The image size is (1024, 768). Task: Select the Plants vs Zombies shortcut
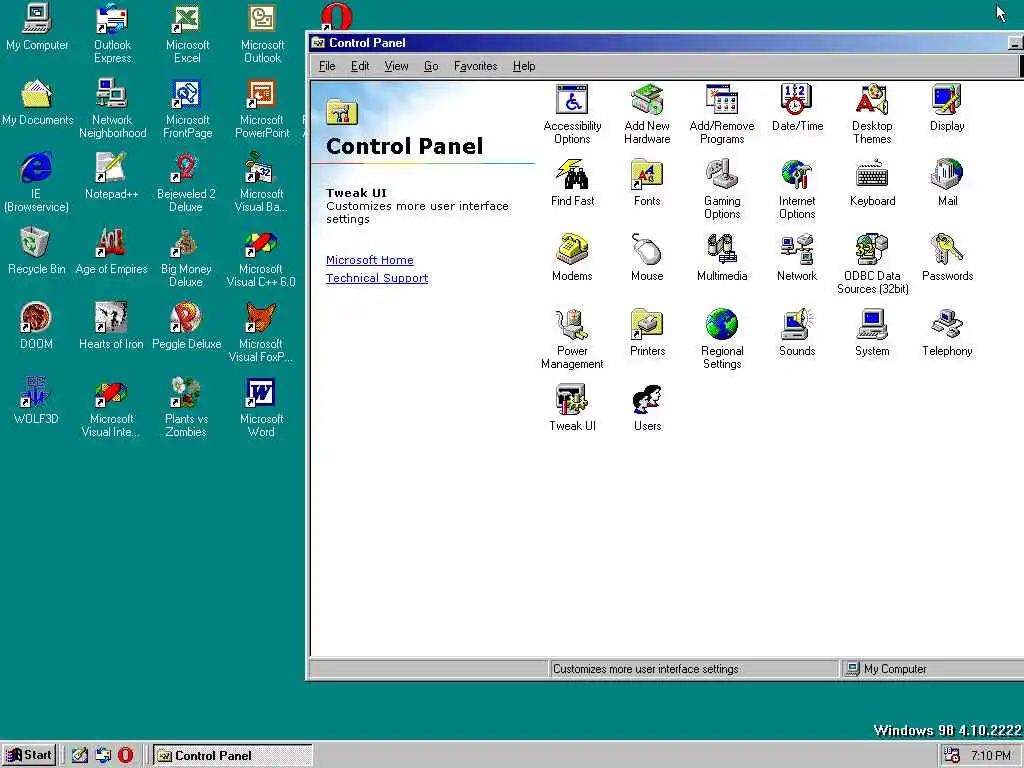coord(186,407)
